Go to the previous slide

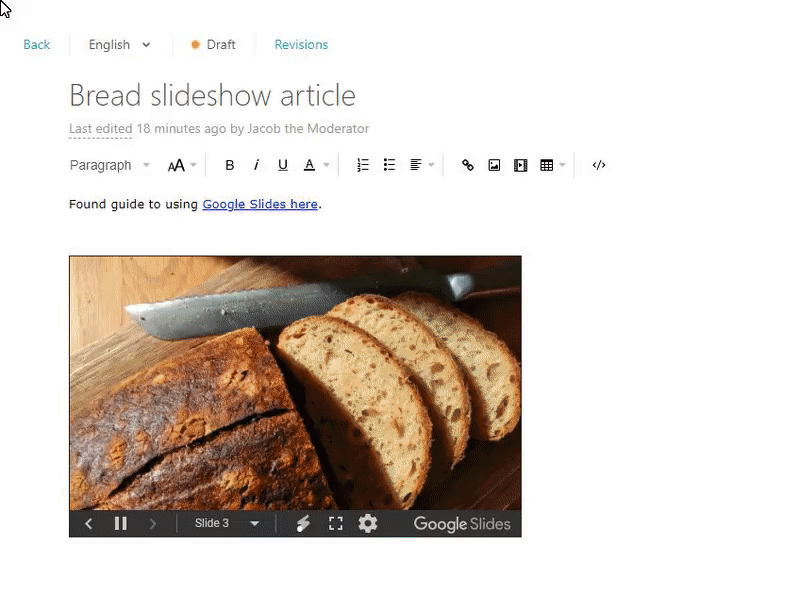[x=89, y=524]
